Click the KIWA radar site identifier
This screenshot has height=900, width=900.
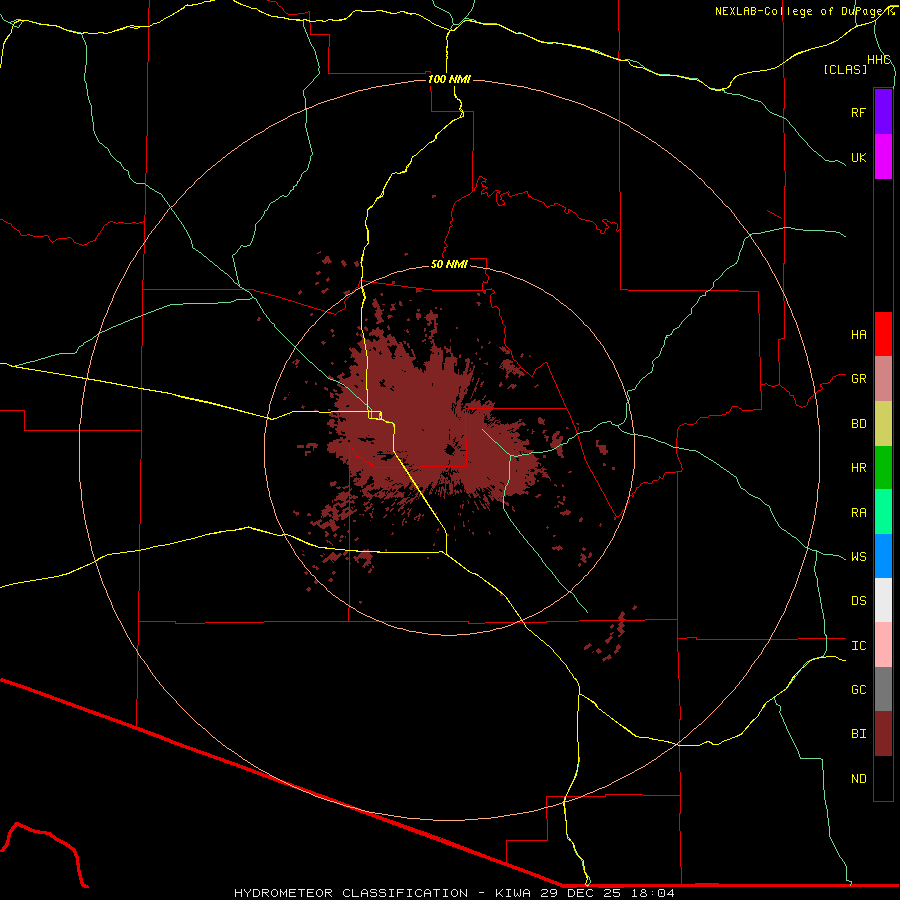514,893
